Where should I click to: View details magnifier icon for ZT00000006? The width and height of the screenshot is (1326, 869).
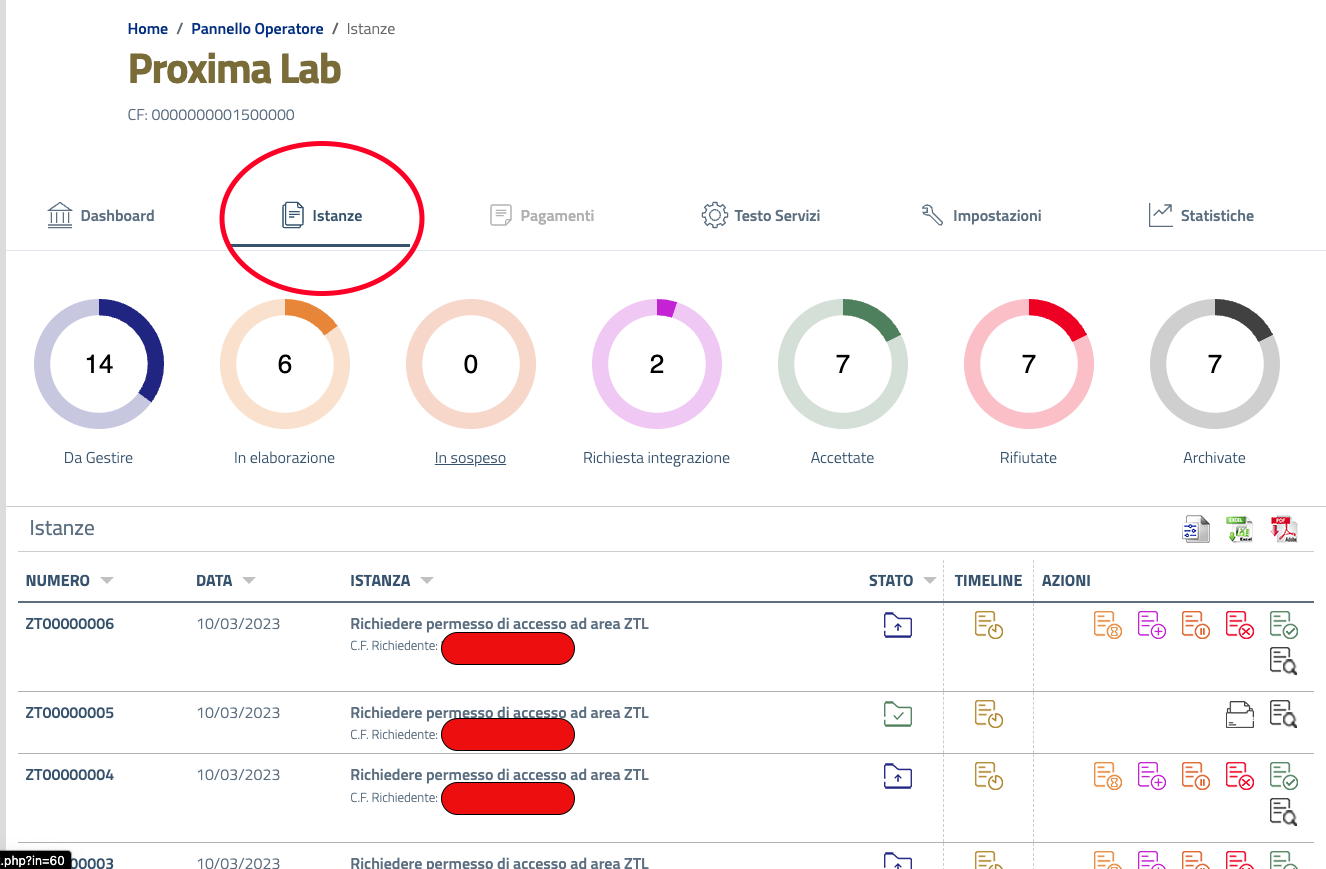[1283, 661]
